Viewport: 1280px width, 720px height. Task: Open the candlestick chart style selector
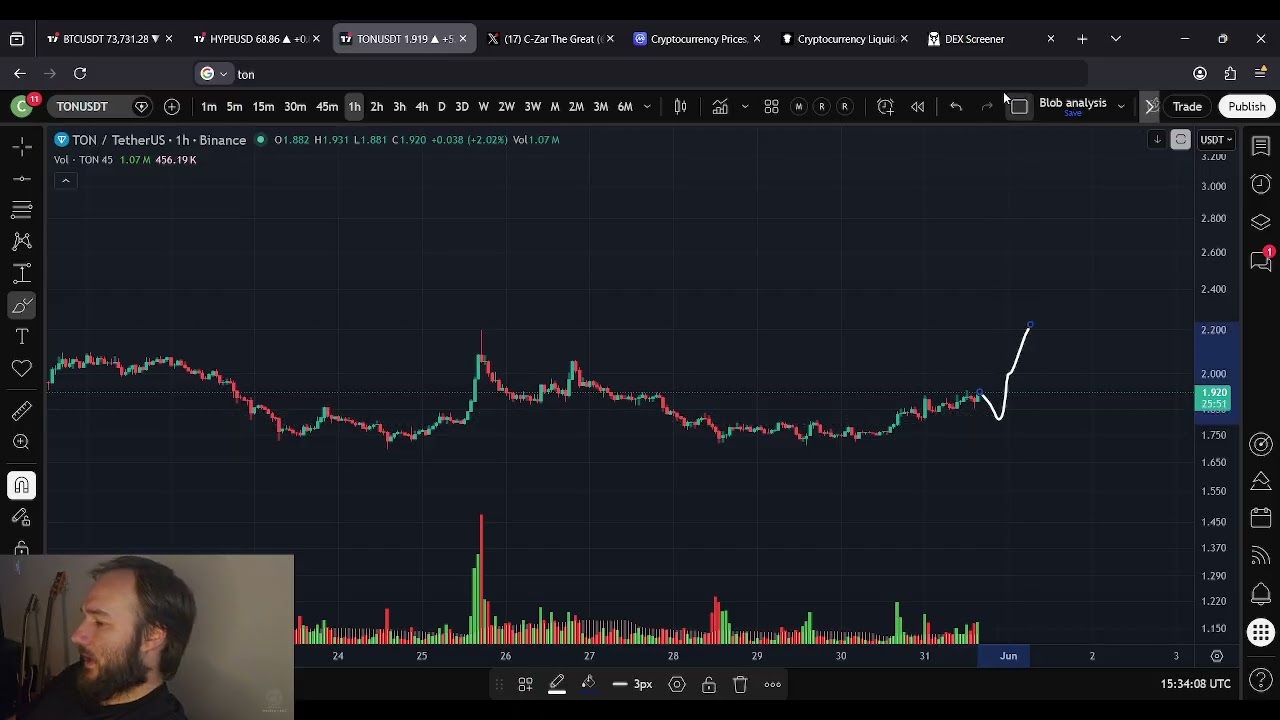[x=680, y=106]
